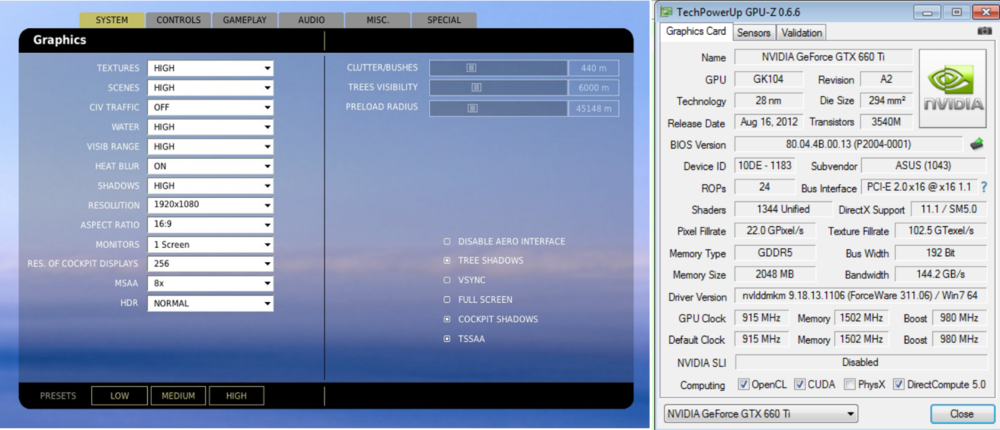Click the GPU-Z screenshot camera icon
This screenshot has width=1000, height=430.
point(984,31)
